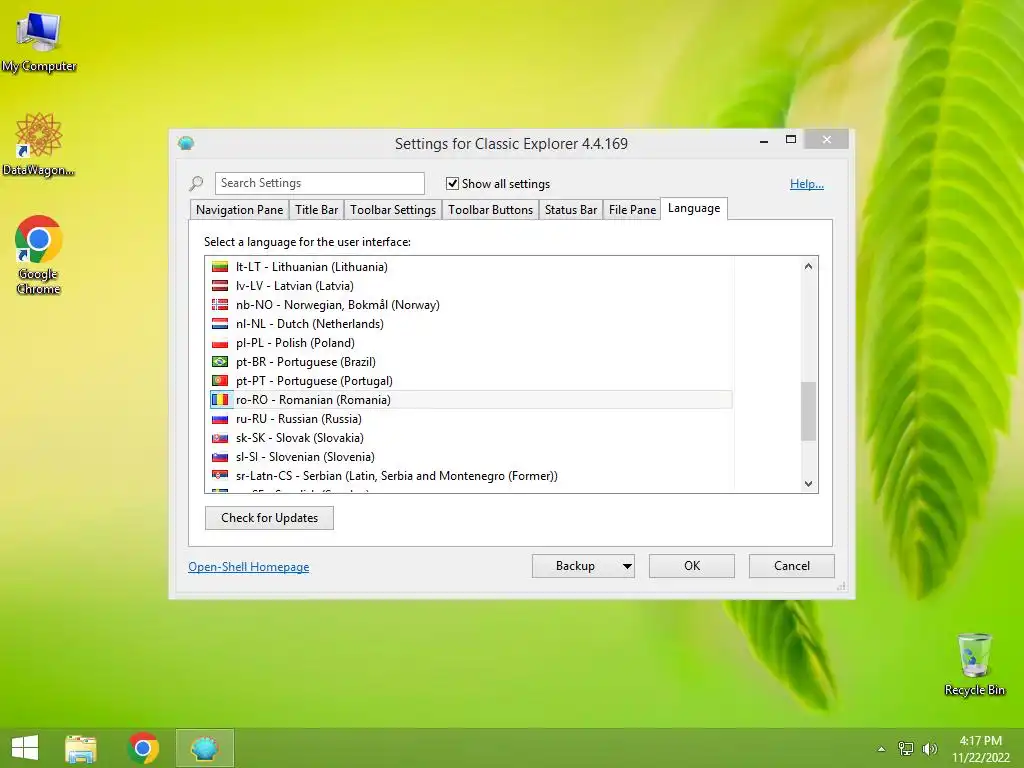Click the Russian flag icon

[x=220, y=419]
